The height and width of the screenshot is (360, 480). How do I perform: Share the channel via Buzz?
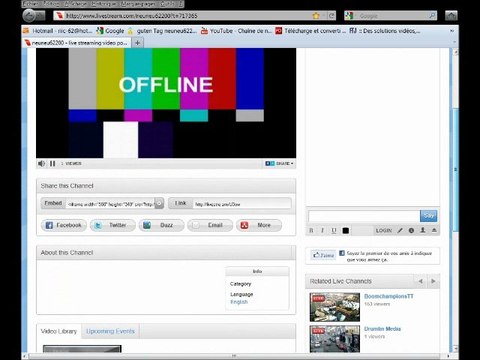[161, 225]
